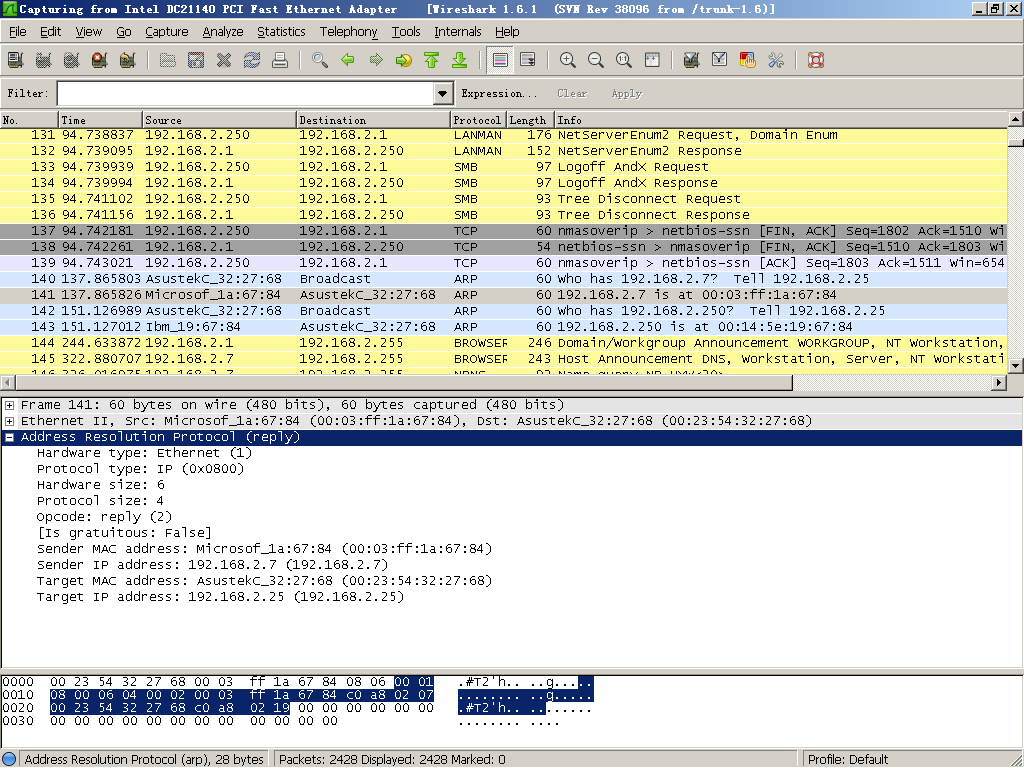
Task: Stop the running capture icon
Action: click(100, 60)
